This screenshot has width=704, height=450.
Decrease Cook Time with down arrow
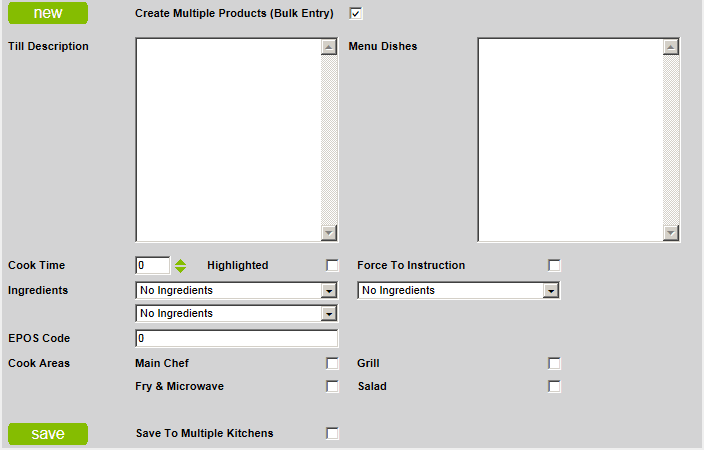pos(180,269)
